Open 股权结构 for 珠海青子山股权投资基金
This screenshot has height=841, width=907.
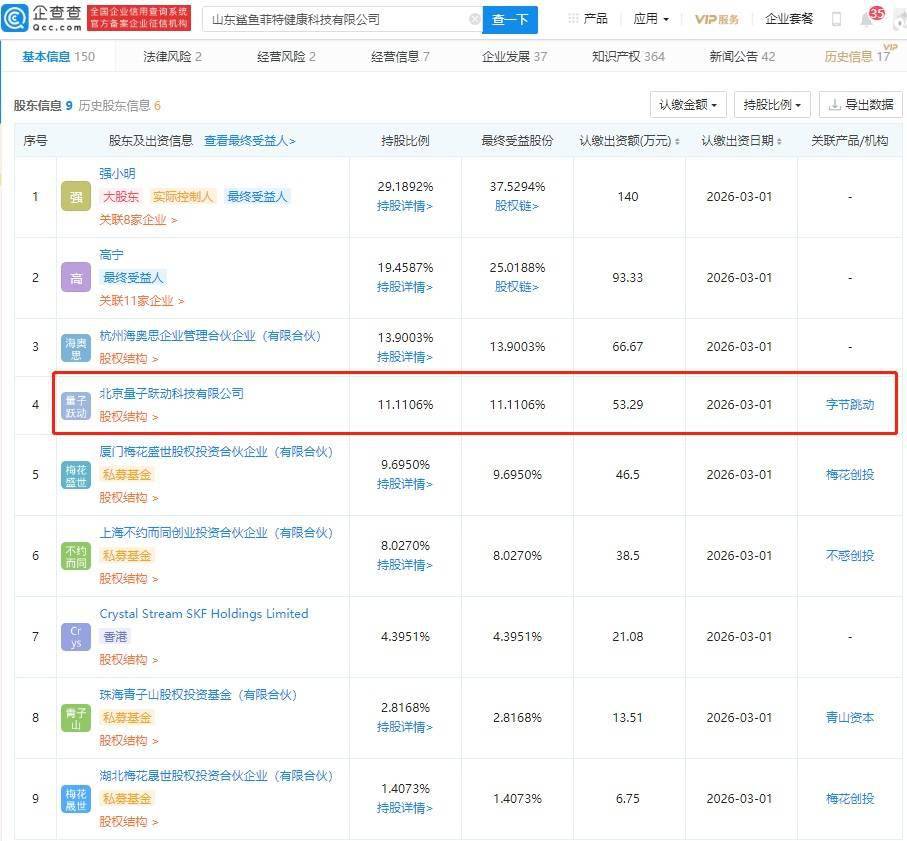128,741
